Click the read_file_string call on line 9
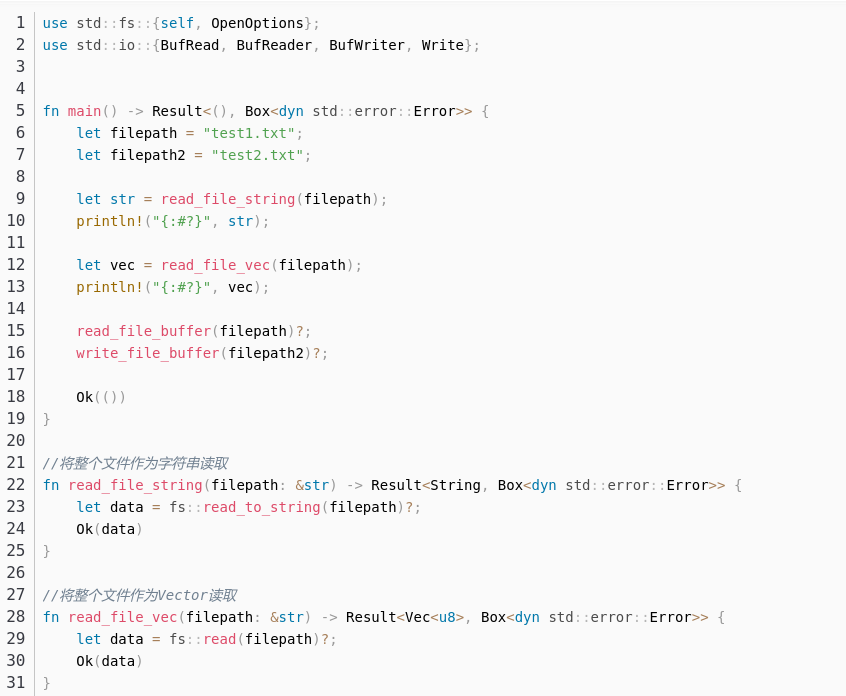846x696 pixels. (228, 199)
